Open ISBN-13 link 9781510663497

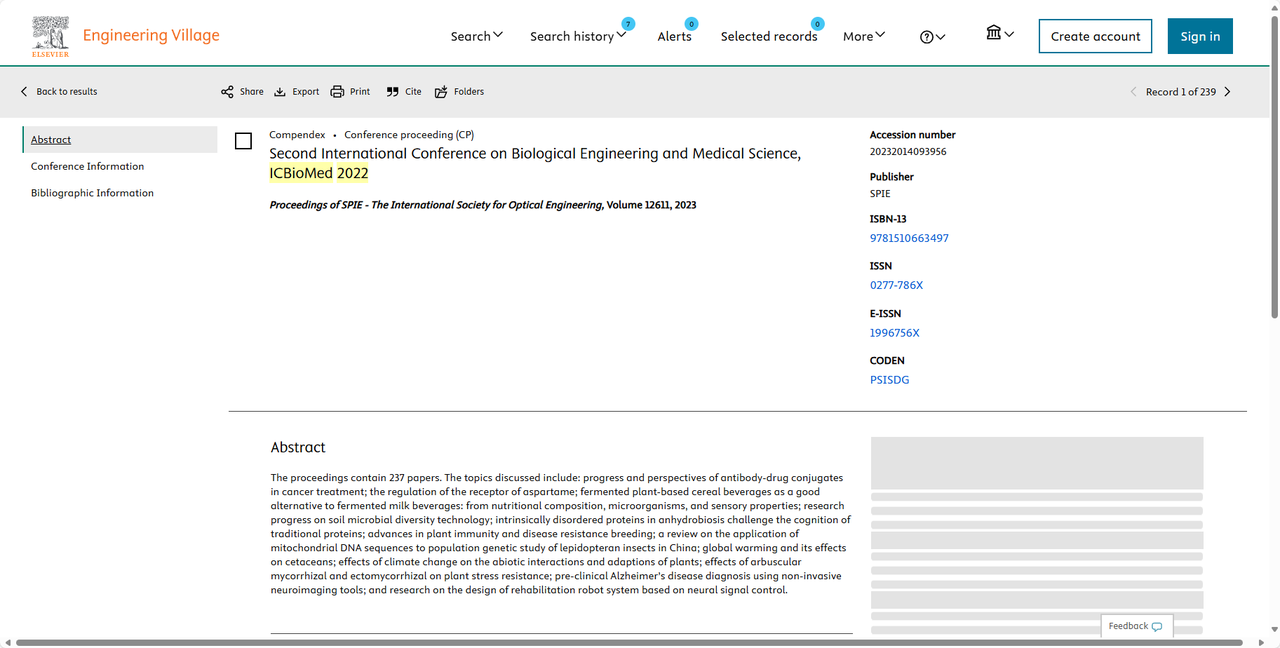click(x=909, y=238)
